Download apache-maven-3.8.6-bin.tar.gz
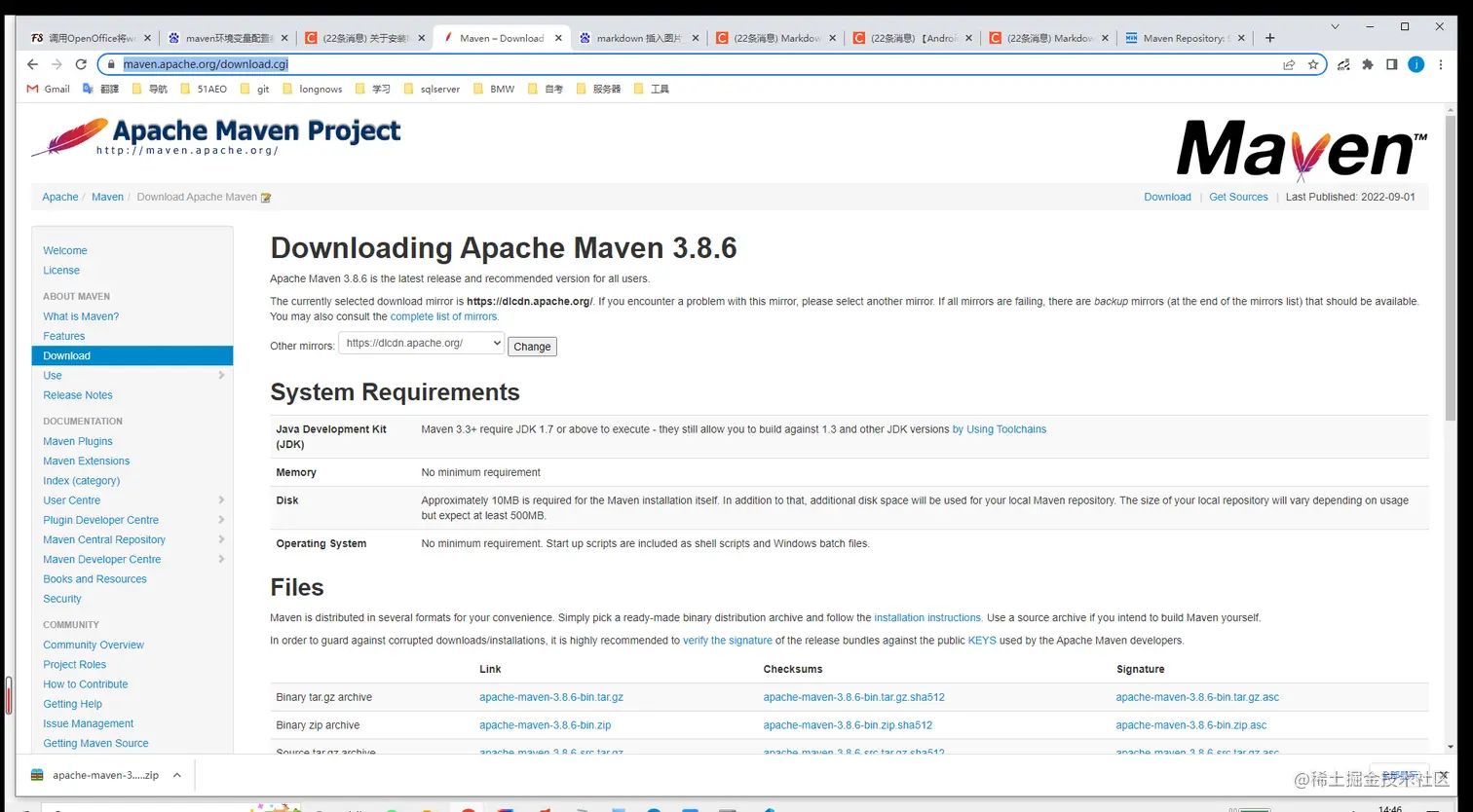 [x=550, y=697]
